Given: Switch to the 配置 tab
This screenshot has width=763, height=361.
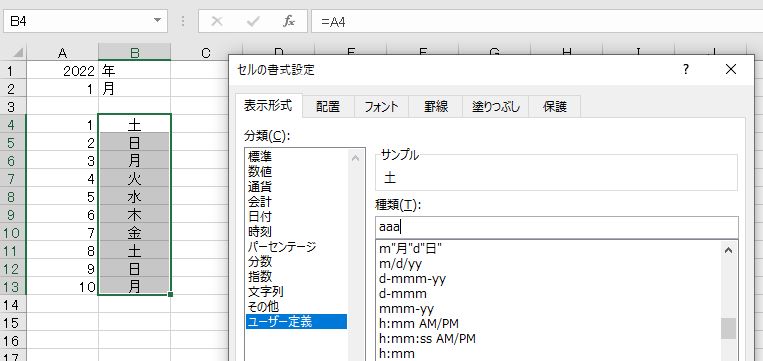Looking at the screenshot, I should (x=328, y=107).
